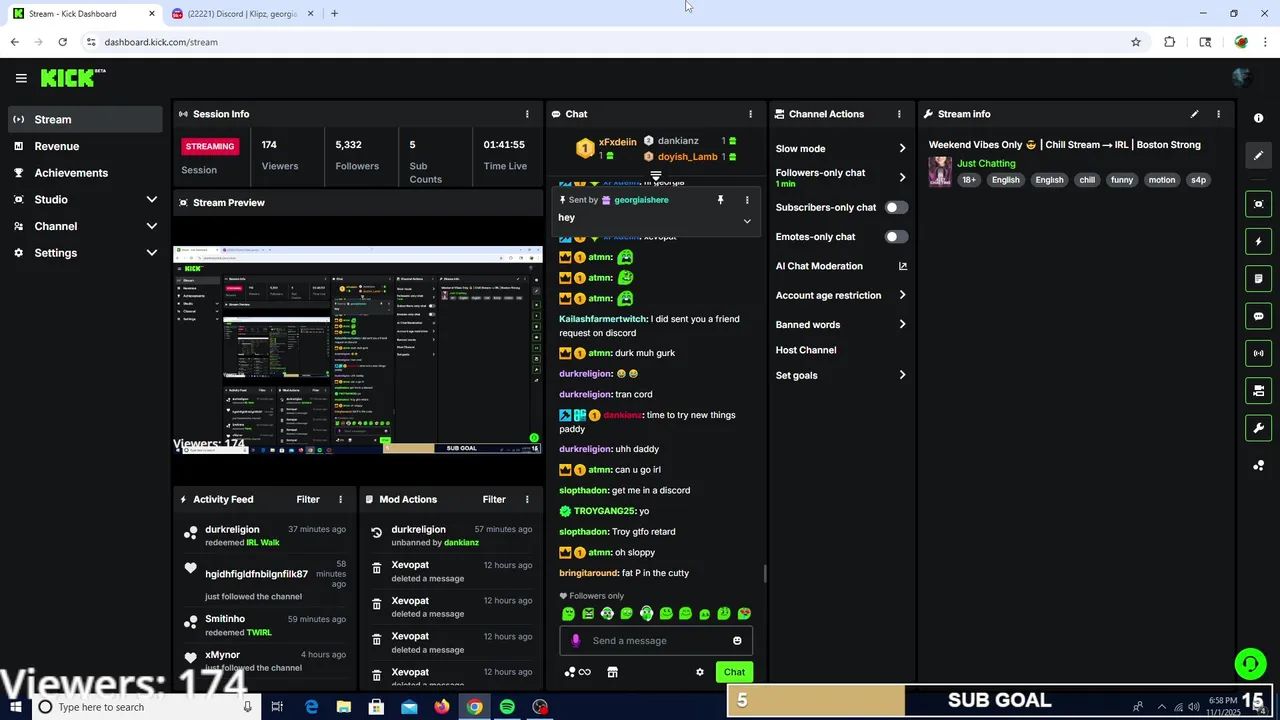Viewport: 1280px width, 720px height.
Task: Toggle the stream preview widget icon in the right sidebar
Action: click(1258, 204)
